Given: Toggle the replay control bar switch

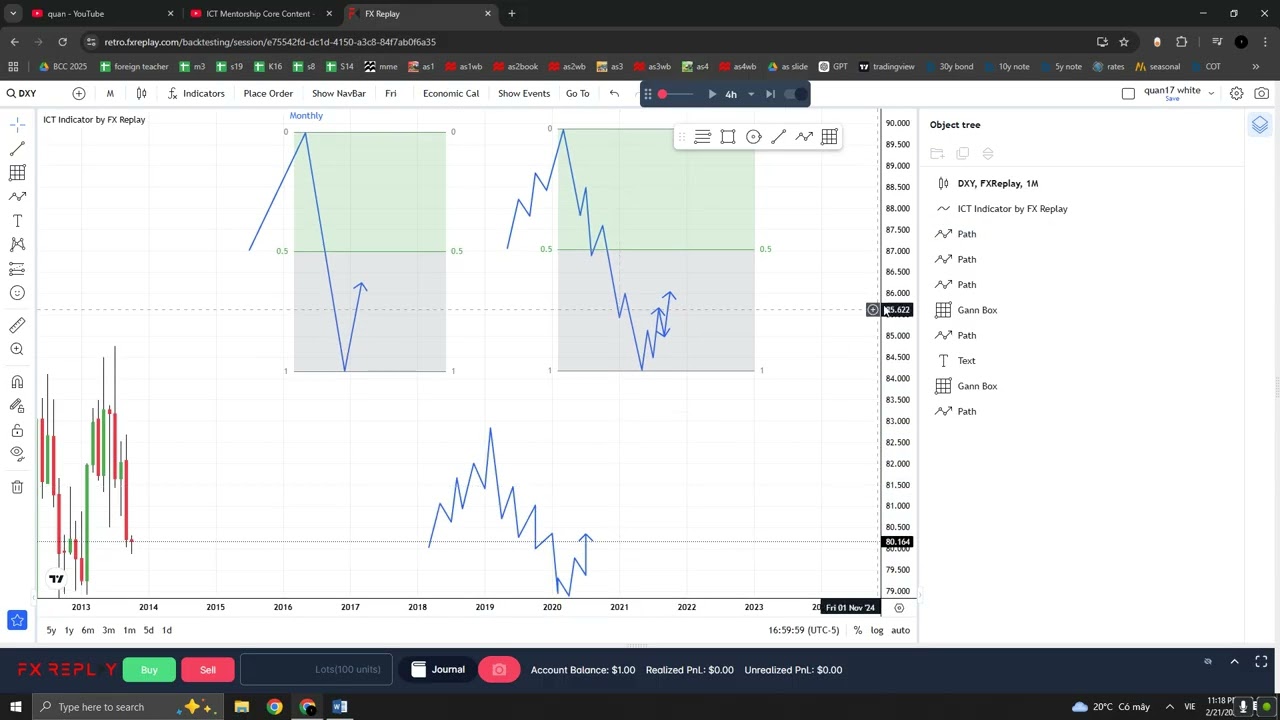Looking at the screenshot, I should (x=794, y=94).
